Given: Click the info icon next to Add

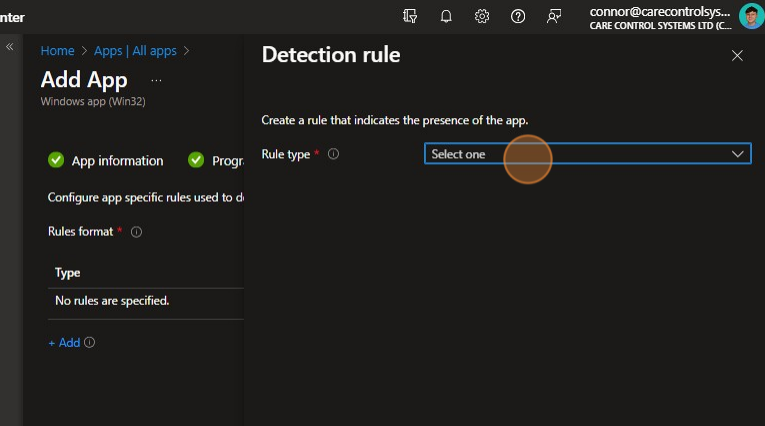Looking at the screenshot, I should coord(90,343).
